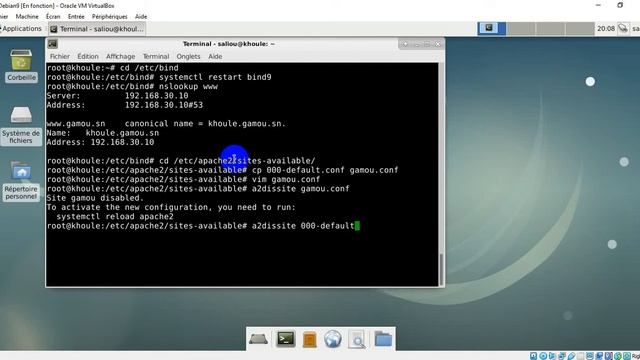Open the VirtualBox Écran menu

click(53, 16)
